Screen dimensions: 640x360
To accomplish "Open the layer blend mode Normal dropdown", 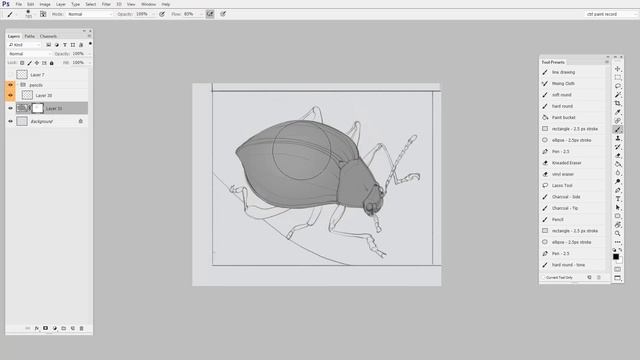I will [x=29, y=53].
